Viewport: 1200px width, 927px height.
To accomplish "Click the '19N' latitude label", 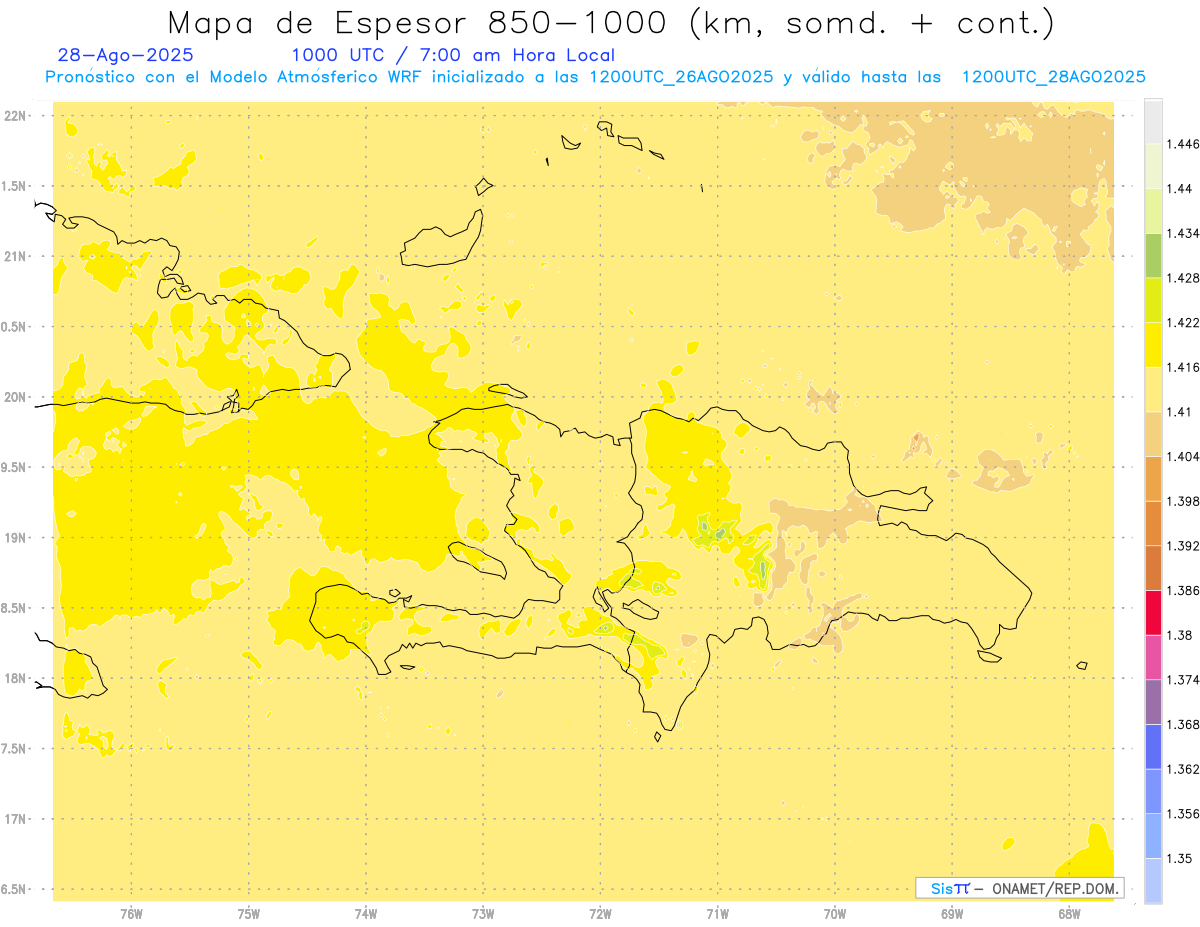I will tap(16, 538).
